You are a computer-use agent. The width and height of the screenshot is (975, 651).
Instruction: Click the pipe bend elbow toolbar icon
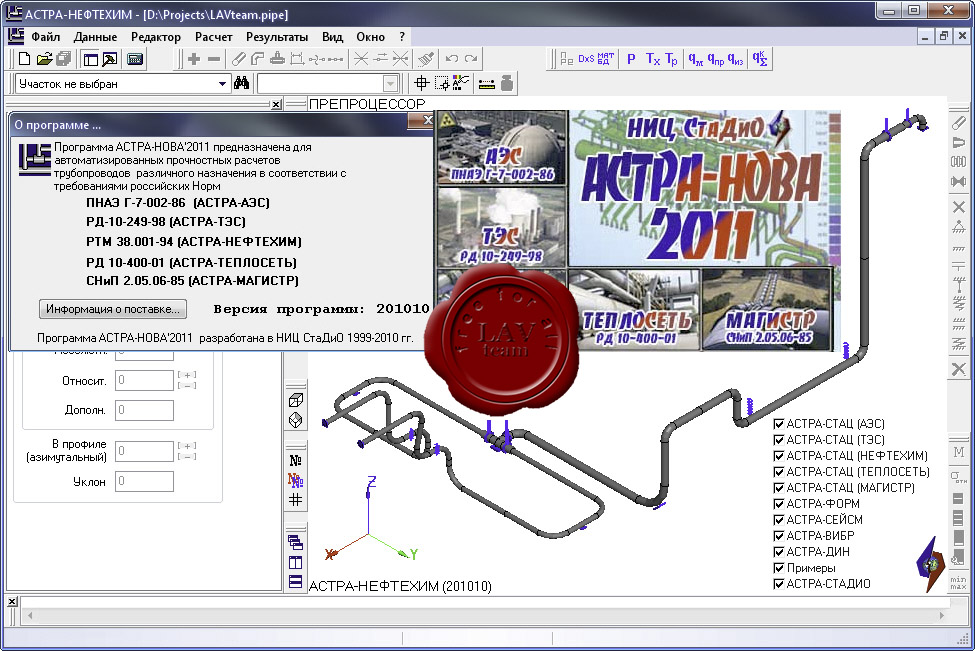257,59
